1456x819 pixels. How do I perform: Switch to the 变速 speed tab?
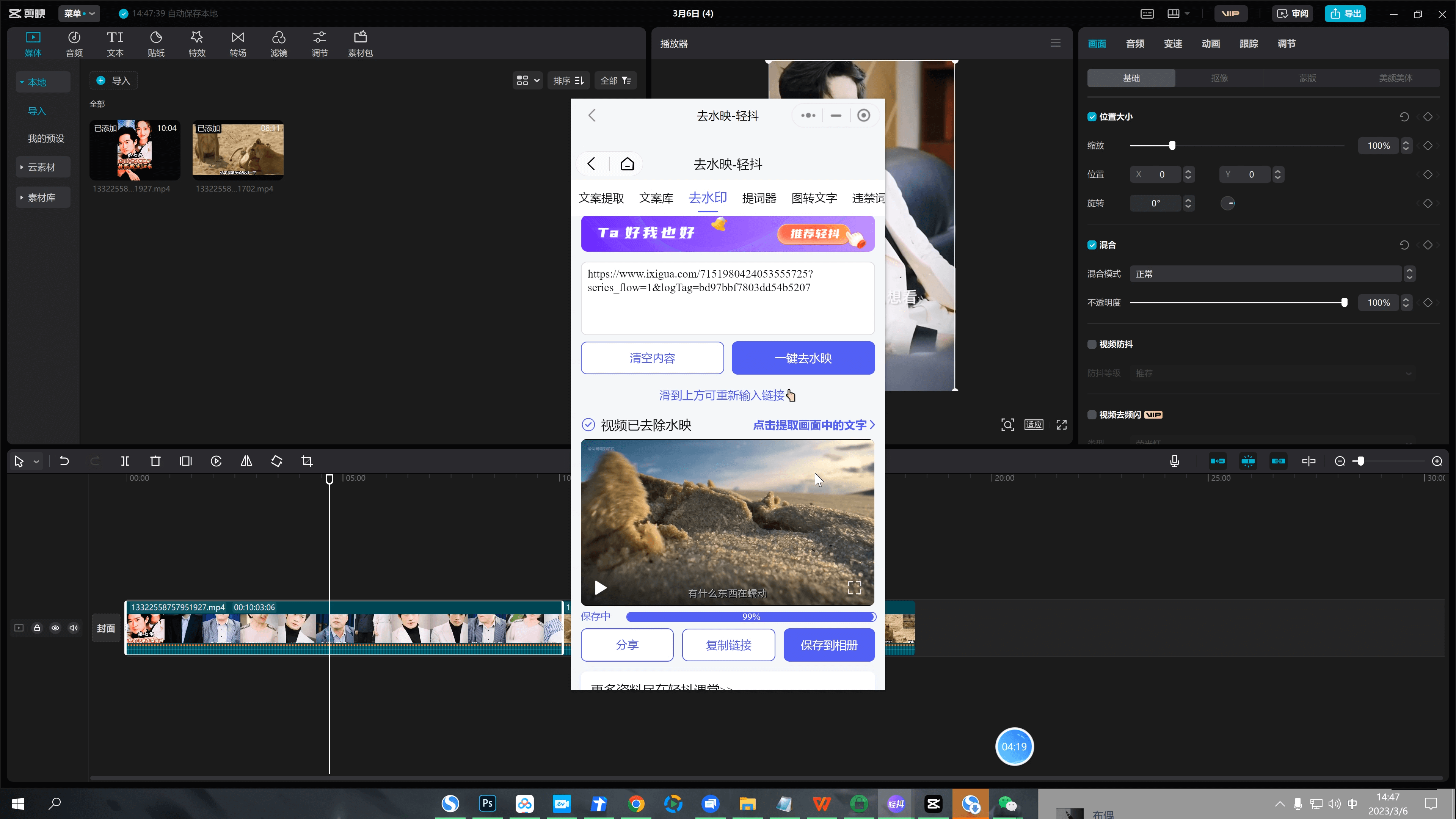tap(1173, 44)
